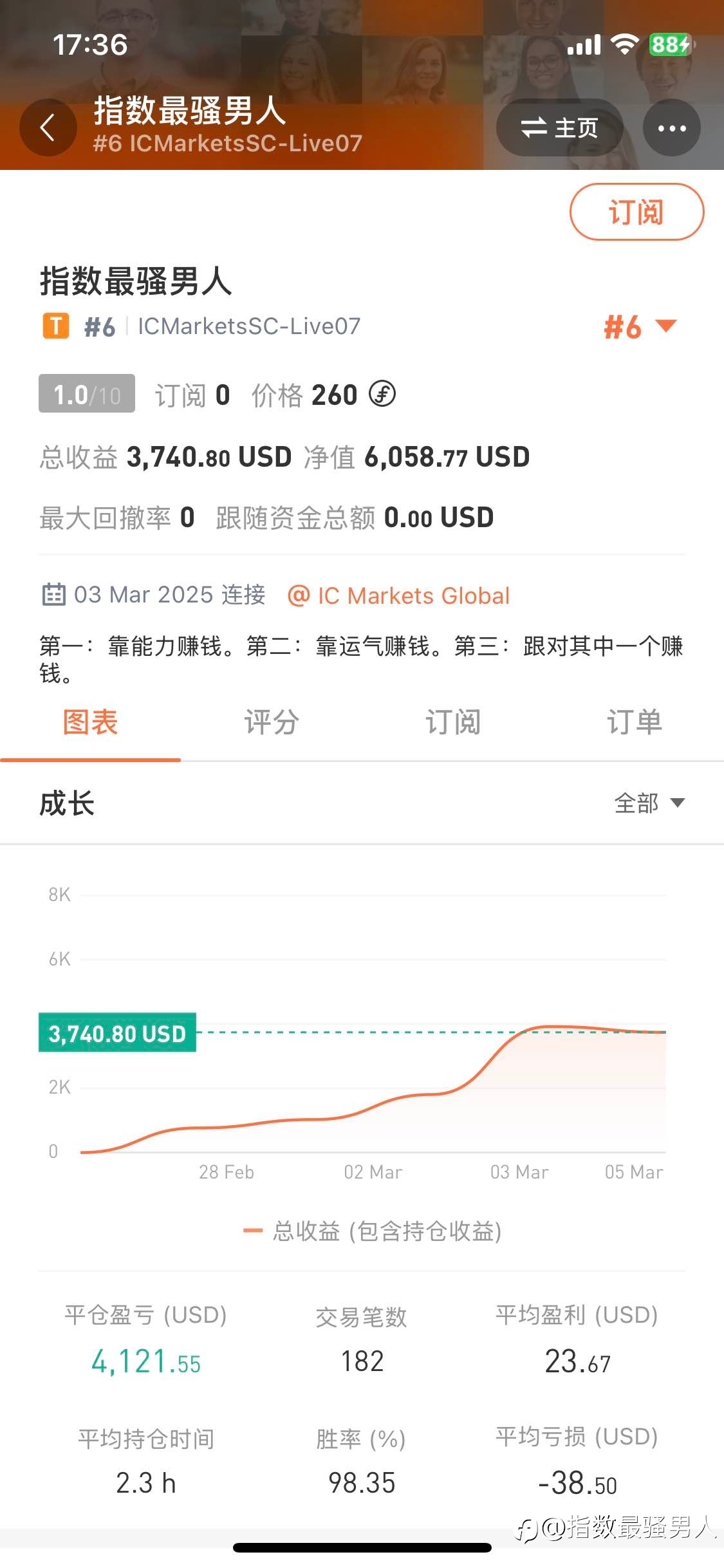Select the 图表 tab
The image size is (724, 1568).
[90, 722]
